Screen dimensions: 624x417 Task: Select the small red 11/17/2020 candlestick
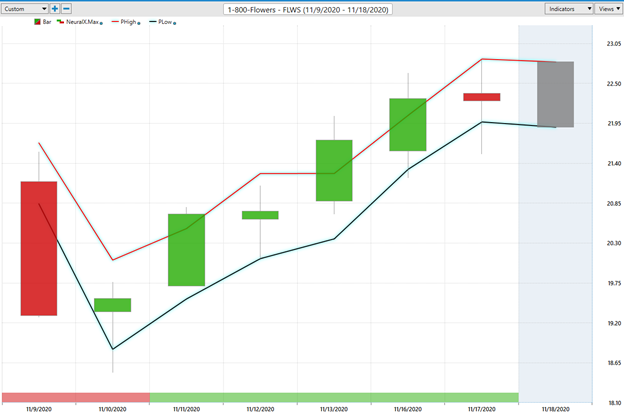[482, 97]
